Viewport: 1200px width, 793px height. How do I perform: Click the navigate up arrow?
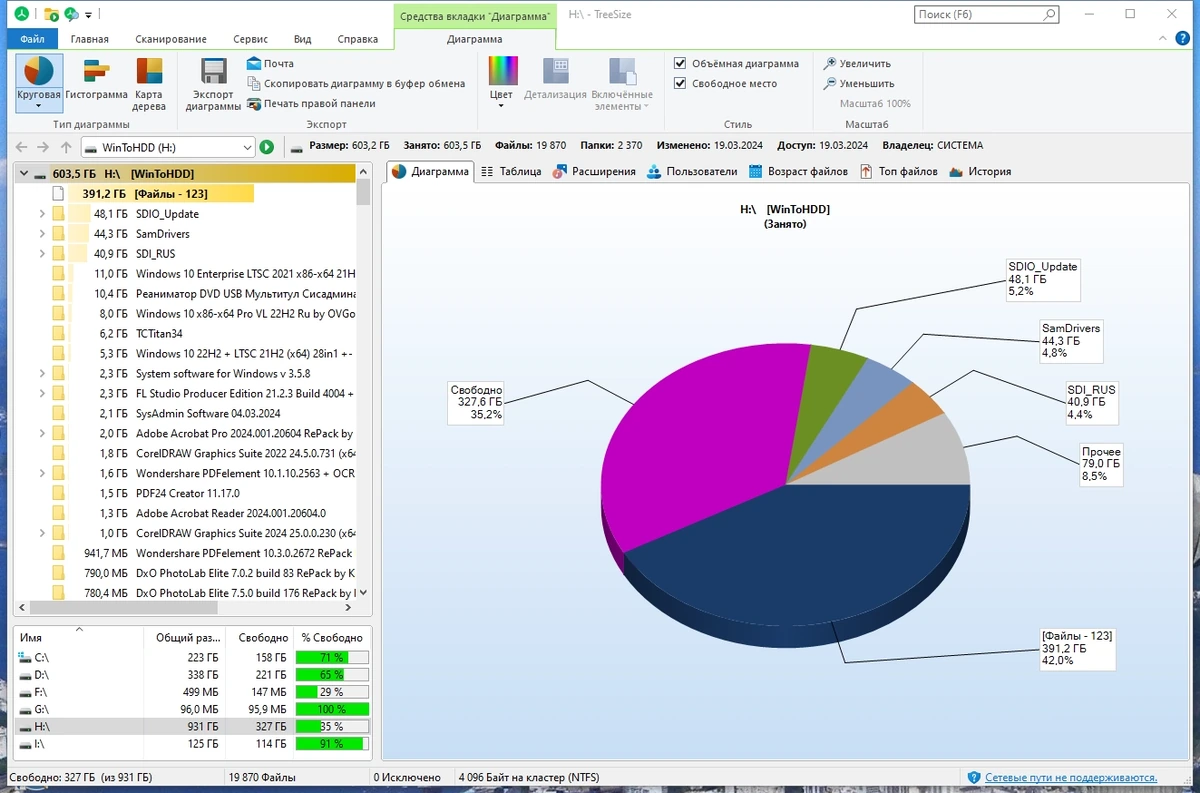coord(65,147)
